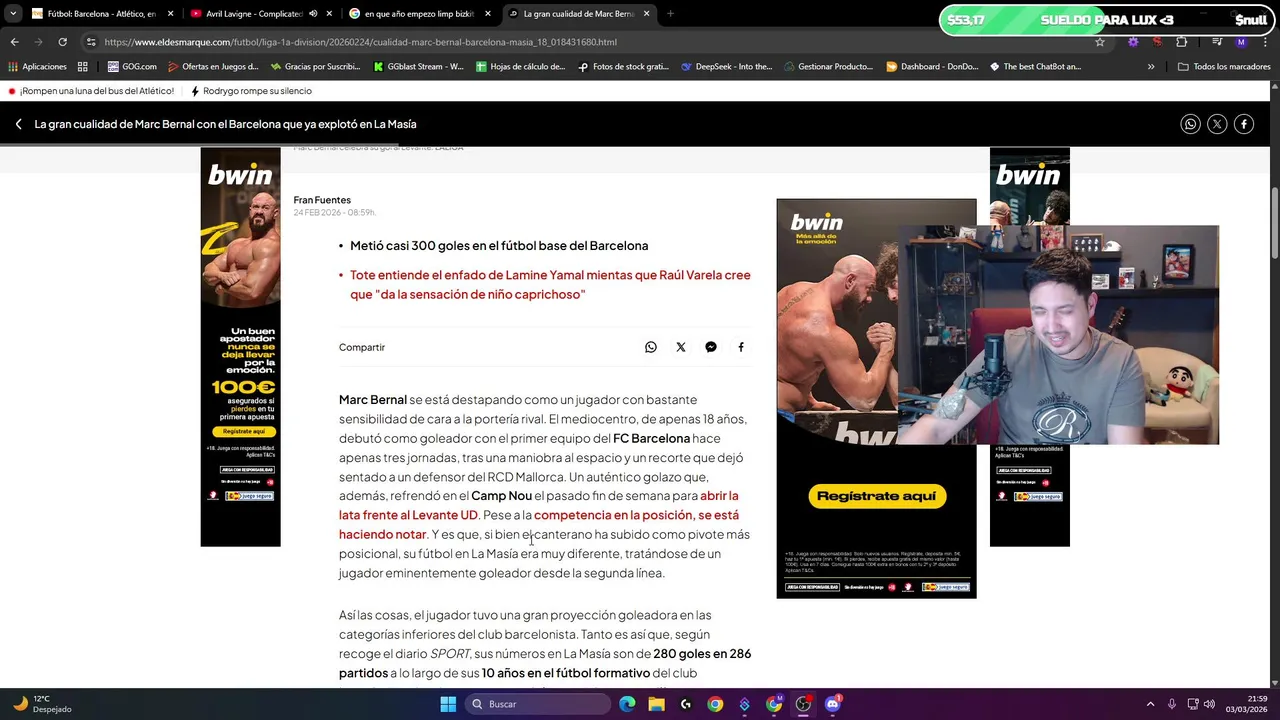Click the X icon beside Compartir
1280x720 pixels.
pos(681,347)
